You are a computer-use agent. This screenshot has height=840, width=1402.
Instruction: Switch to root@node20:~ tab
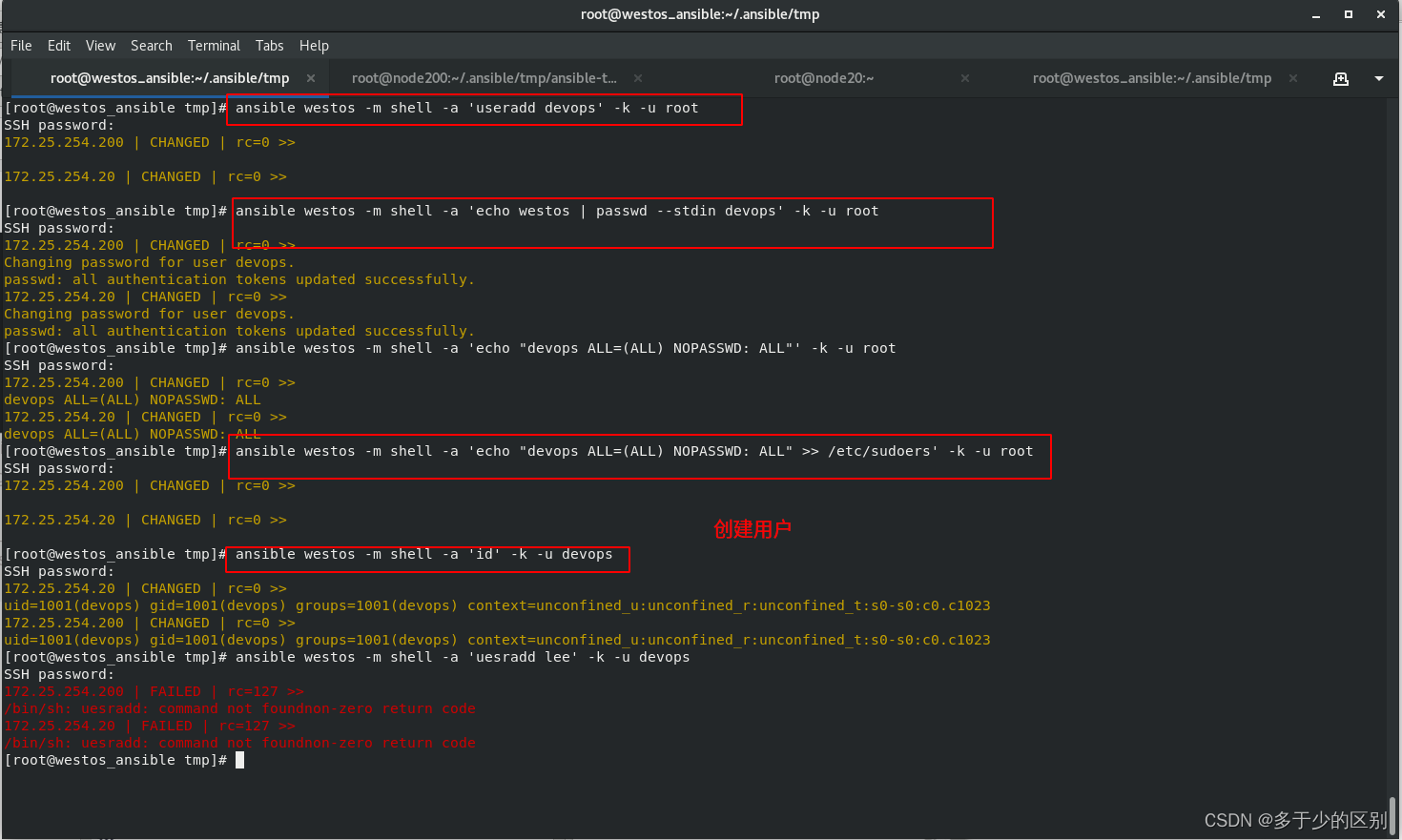coord(824,78)
